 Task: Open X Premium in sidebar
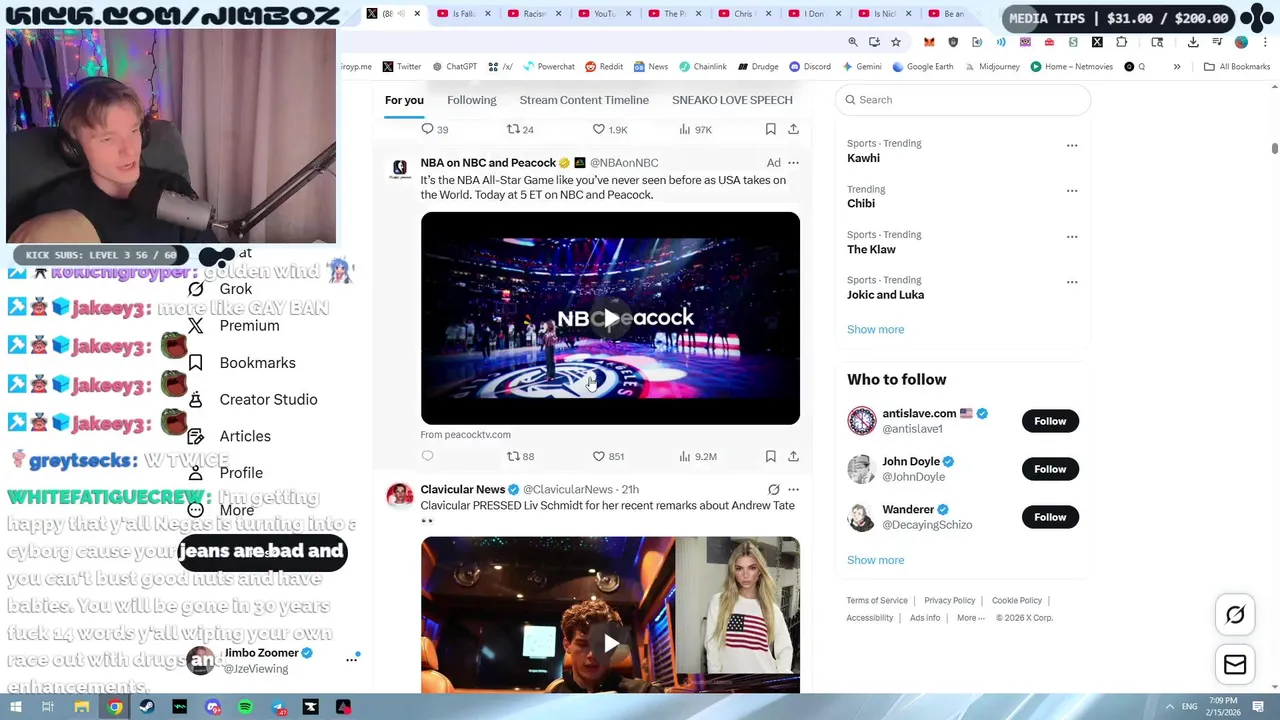(x=233, y=326)
